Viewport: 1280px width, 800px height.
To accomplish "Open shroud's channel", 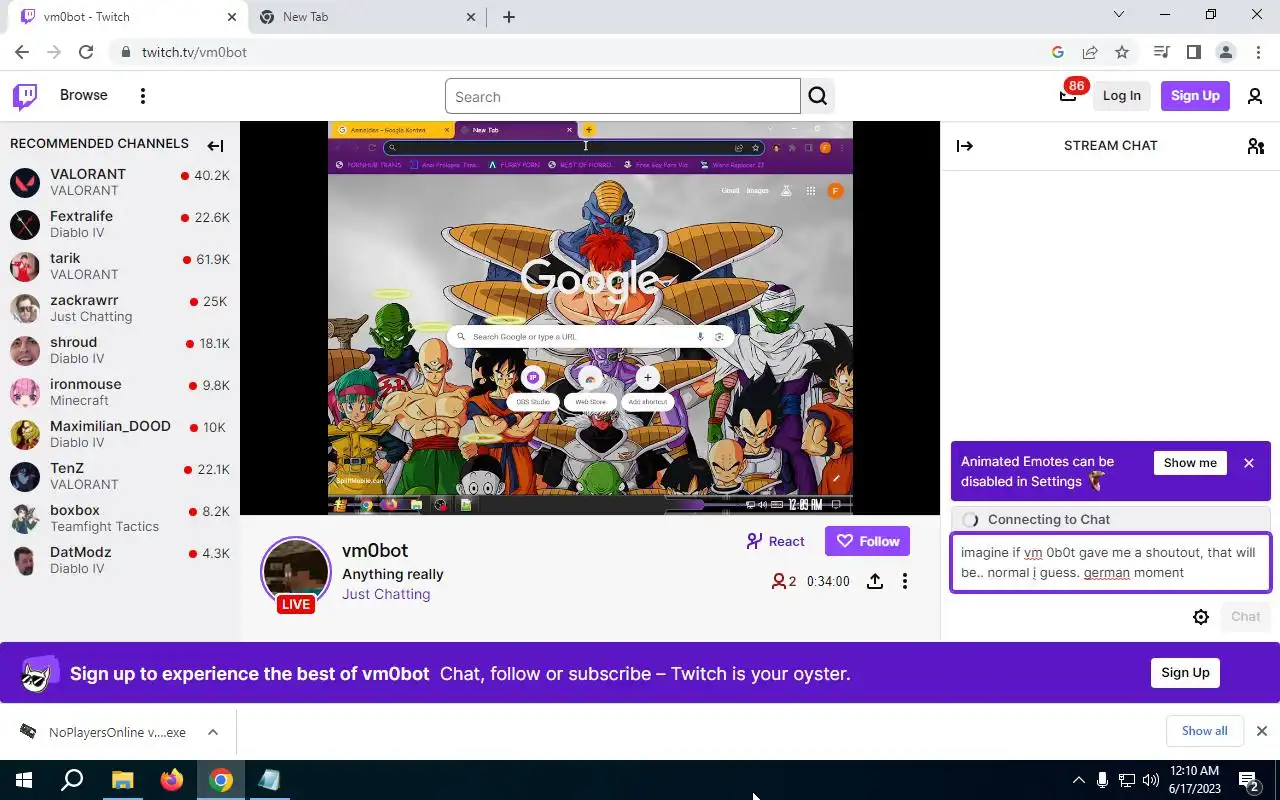I will [120, 350].
